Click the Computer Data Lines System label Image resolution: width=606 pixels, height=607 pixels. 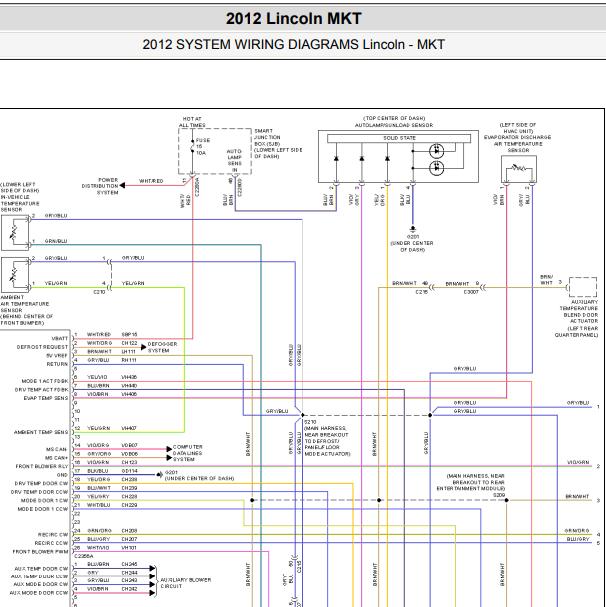pos(187,453)
